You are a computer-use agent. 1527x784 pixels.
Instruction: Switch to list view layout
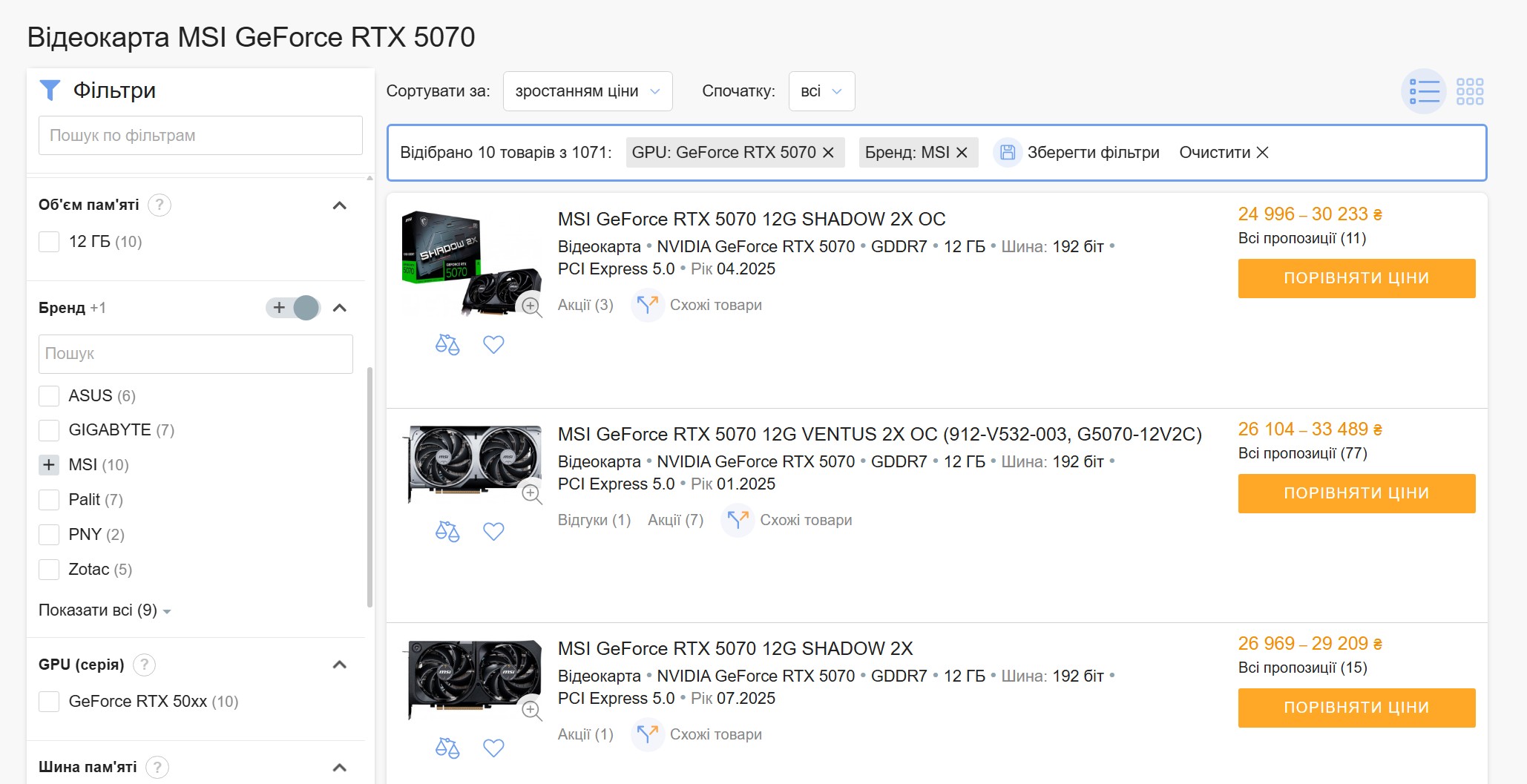click(x=1424, y=91)
